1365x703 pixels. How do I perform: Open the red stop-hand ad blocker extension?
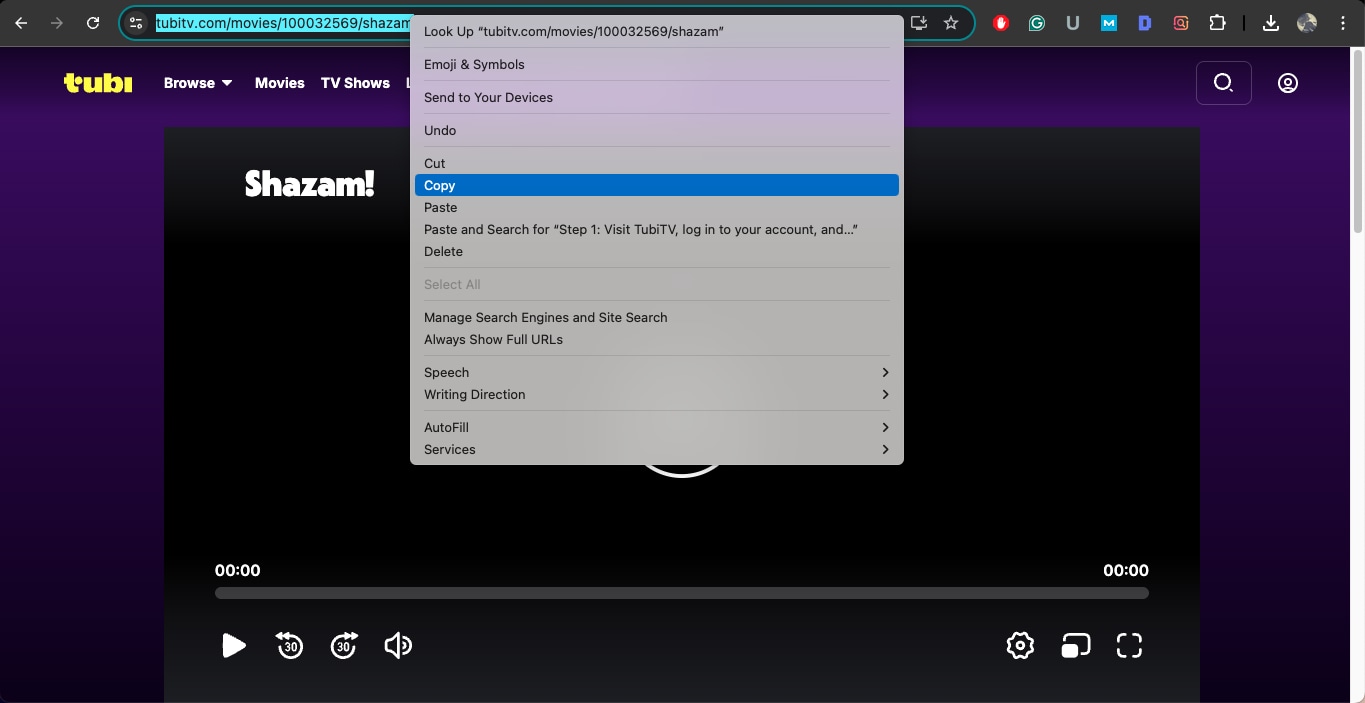[1001, 23]
